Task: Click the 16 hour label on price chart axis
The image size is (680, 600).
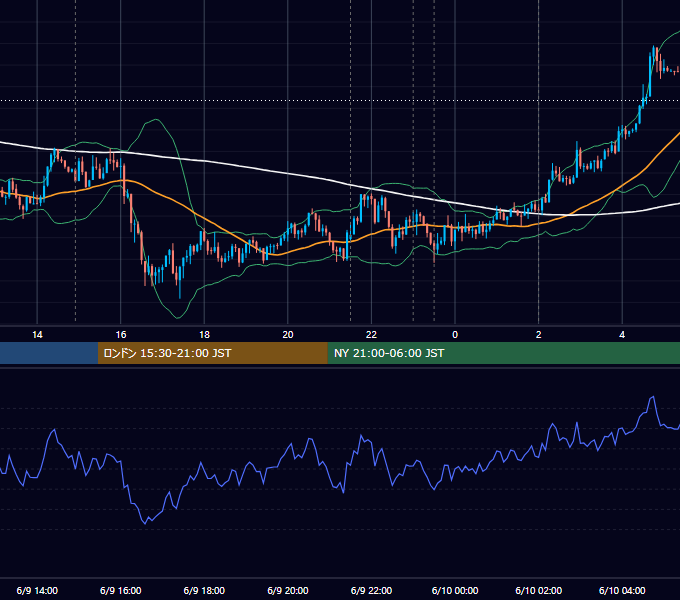Action: [121, 335]
